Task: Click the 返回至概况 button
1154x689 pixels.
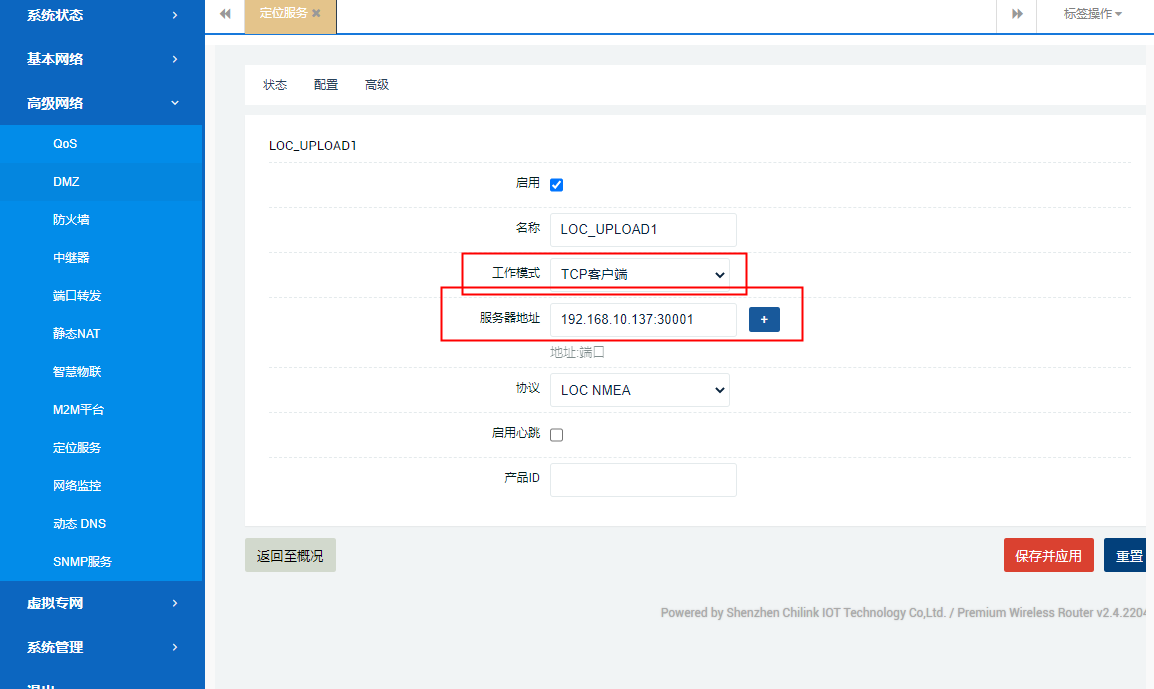Action: 290,556
